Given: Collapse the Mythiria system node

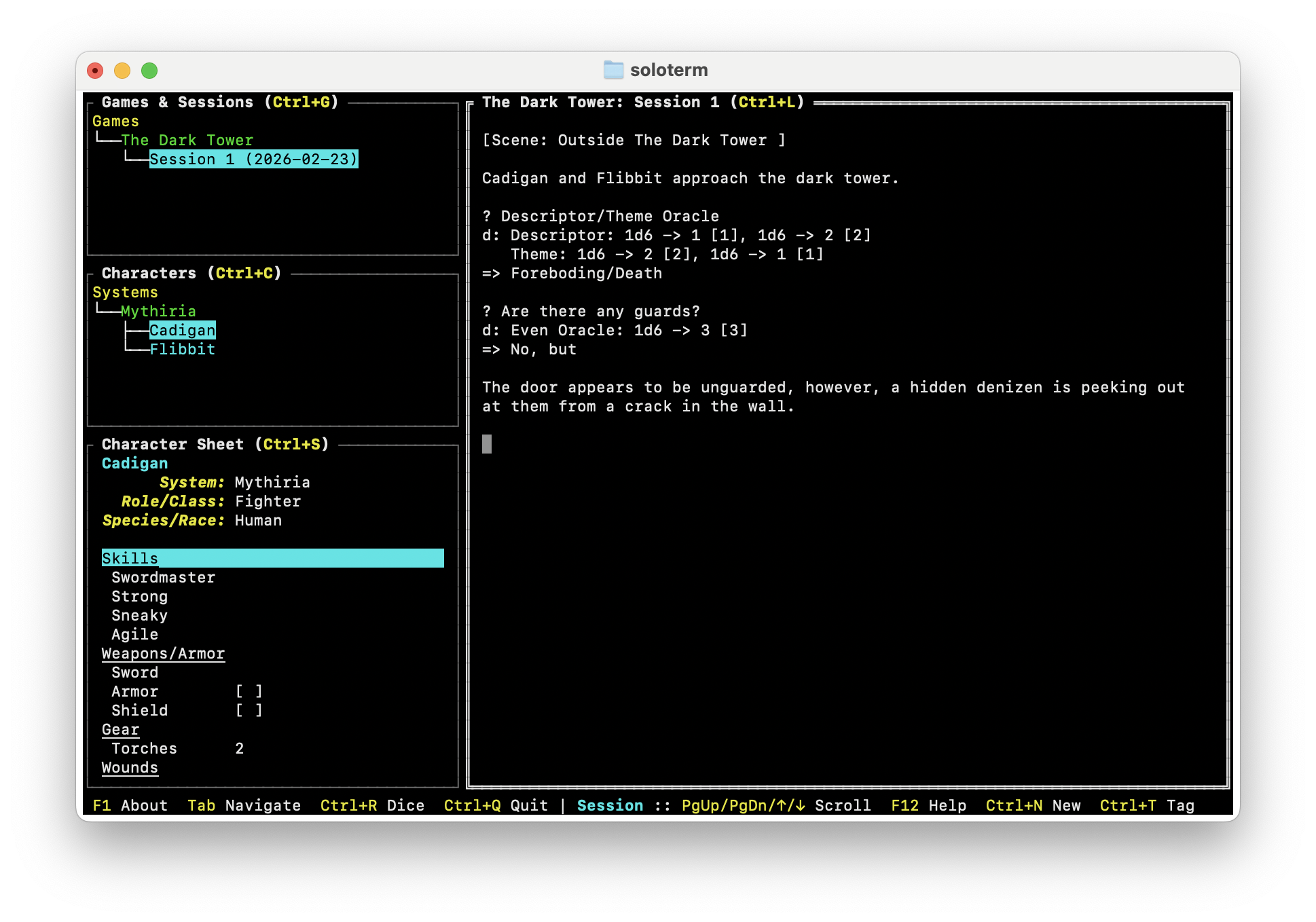Looking at the screenshot, I should point(158,311).
